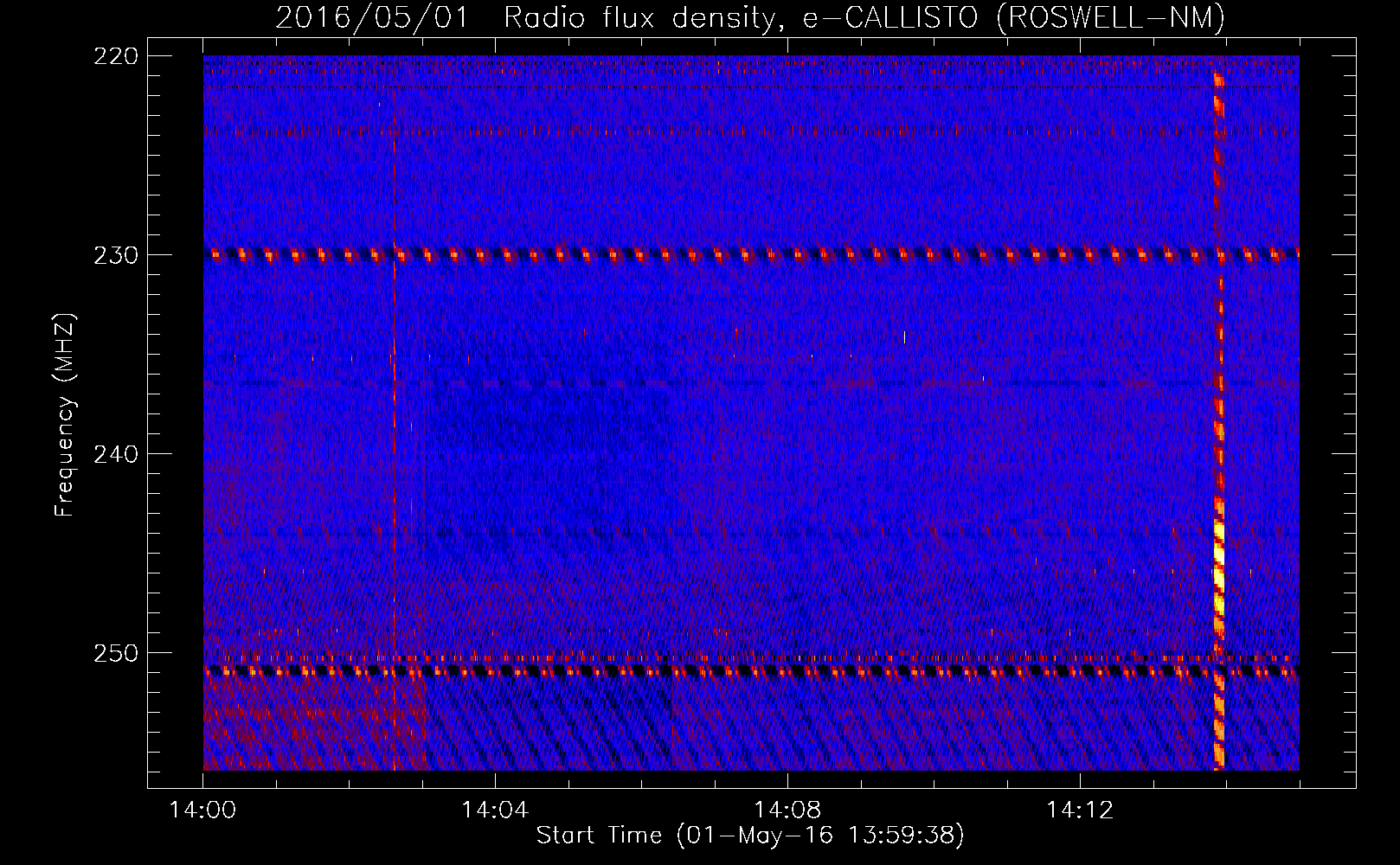The width and height of the screenshot is (1400, 865).
Task: Click the 'Frequency (MHZ)' axis title
Action: [x=65, y=415]
